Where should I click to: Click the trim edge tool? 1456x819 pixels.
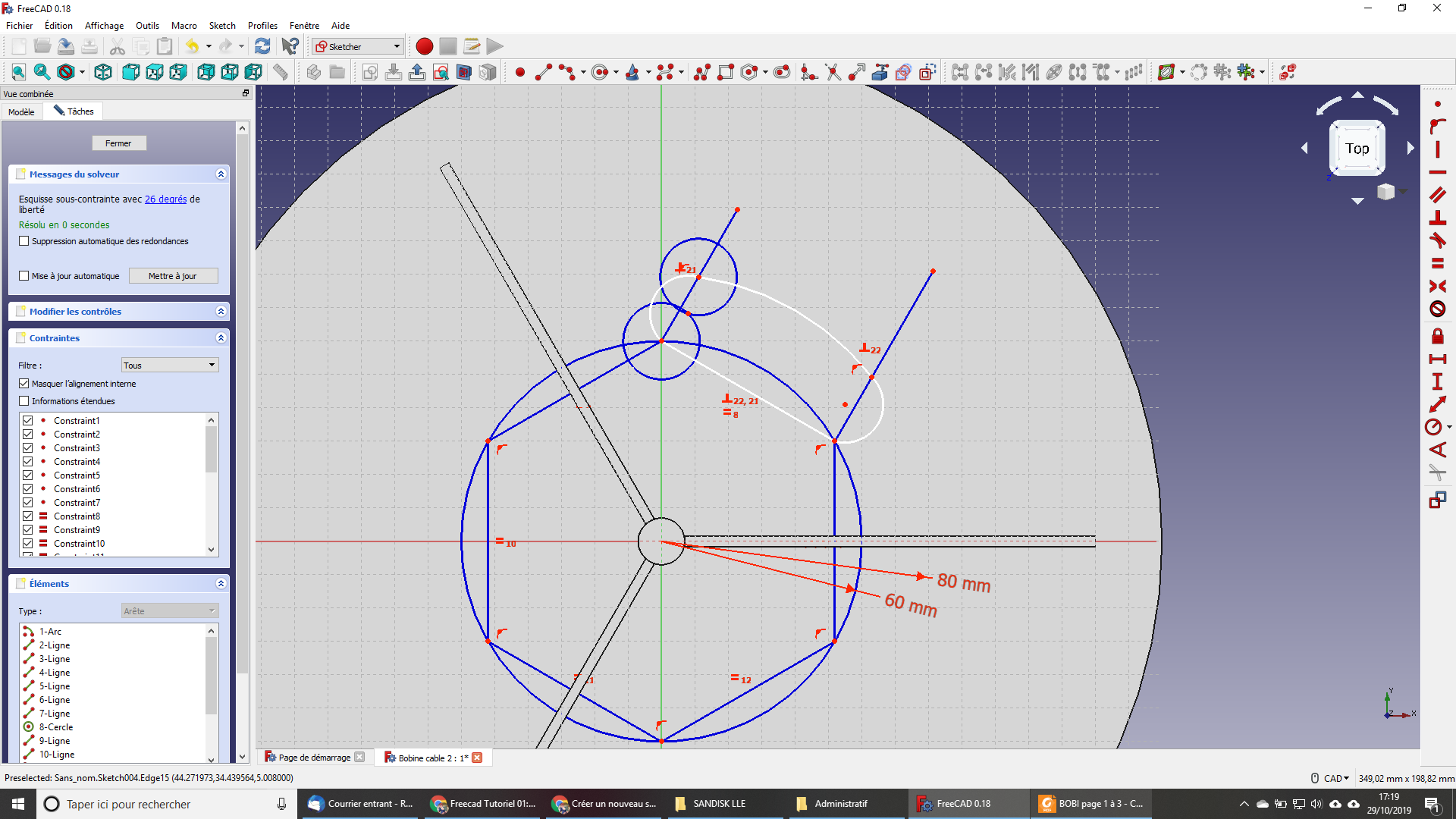click(833, 72)
